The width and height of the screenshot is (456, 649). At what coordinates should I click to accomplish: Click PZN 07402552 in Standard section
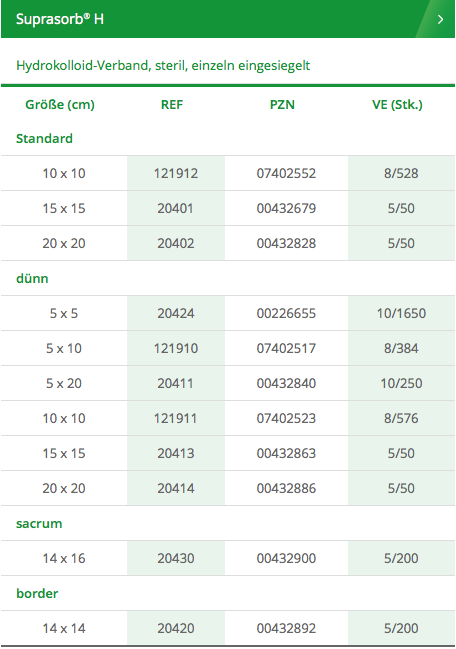coord(286,173)
